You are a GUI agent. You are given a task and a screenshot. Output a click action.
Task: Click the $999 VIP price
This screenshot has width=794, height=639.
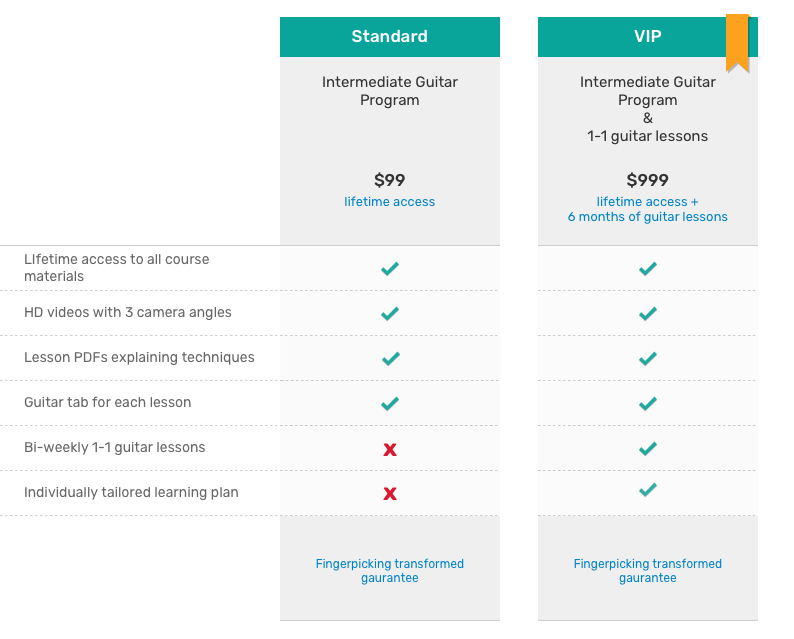click(x=648, y=180)
